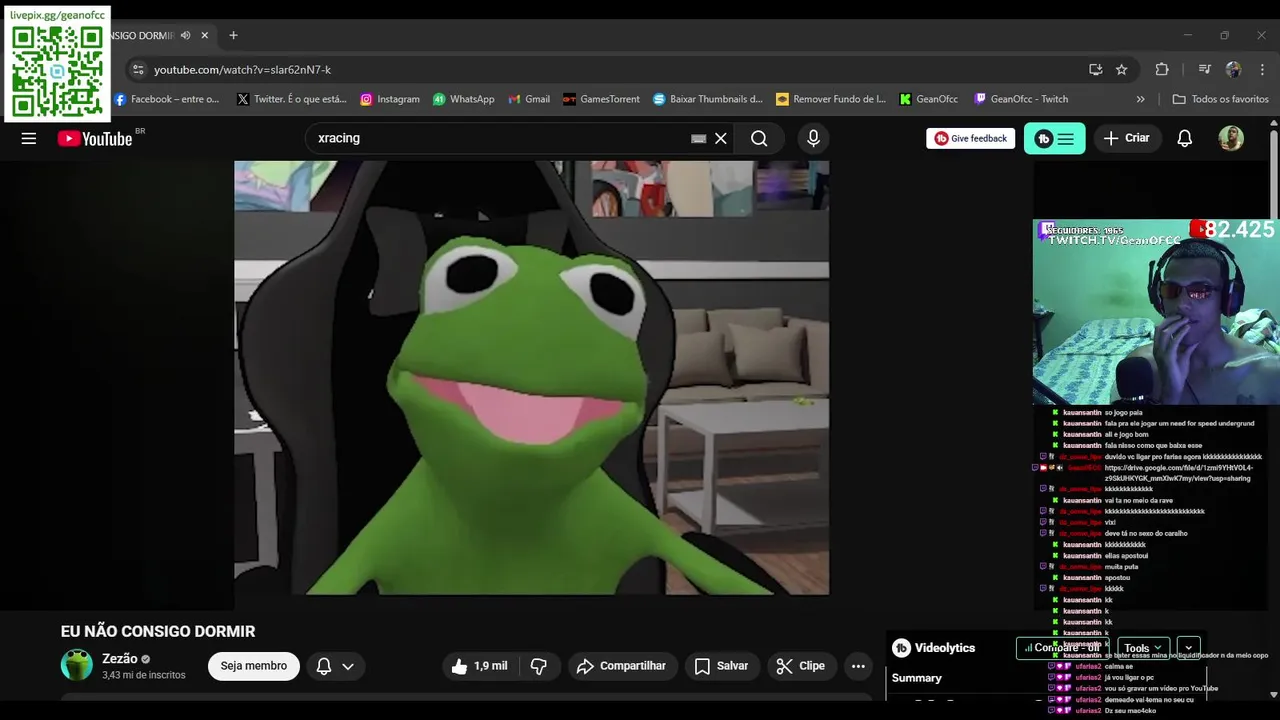Open the Twitter bookmark

click(x=292, y=99)
